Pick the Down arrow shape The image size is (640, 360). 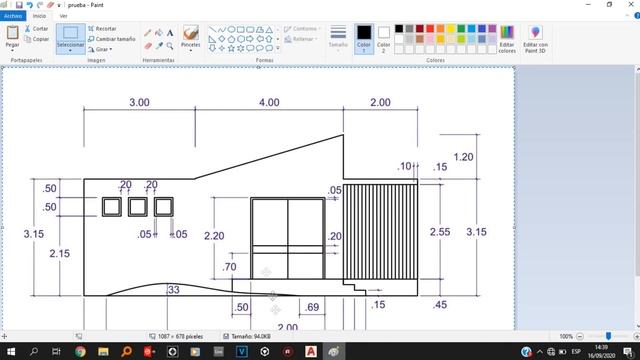(212, 48)
